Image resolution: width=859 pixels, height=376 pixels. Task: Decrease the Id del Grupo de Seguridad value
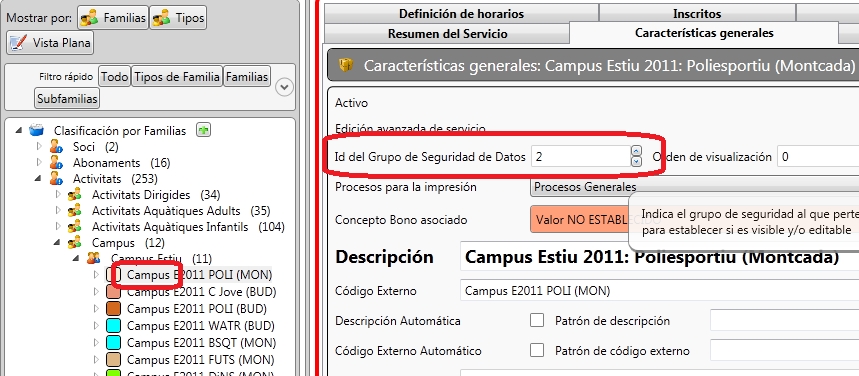pos(637,162)
